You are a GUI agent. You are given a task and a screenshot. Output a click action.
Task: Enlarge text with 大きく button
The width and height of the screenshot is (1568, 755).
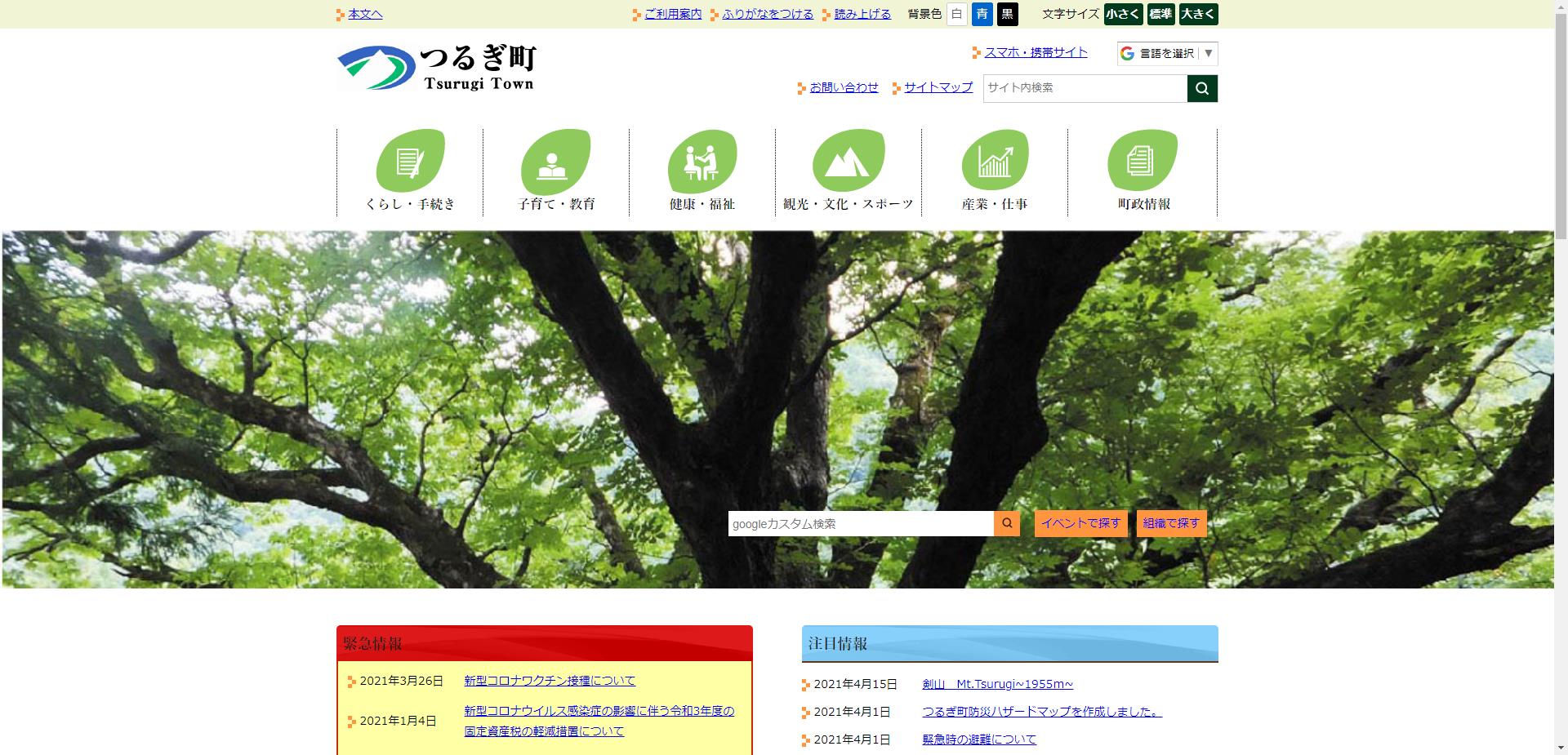point(1198,14)
